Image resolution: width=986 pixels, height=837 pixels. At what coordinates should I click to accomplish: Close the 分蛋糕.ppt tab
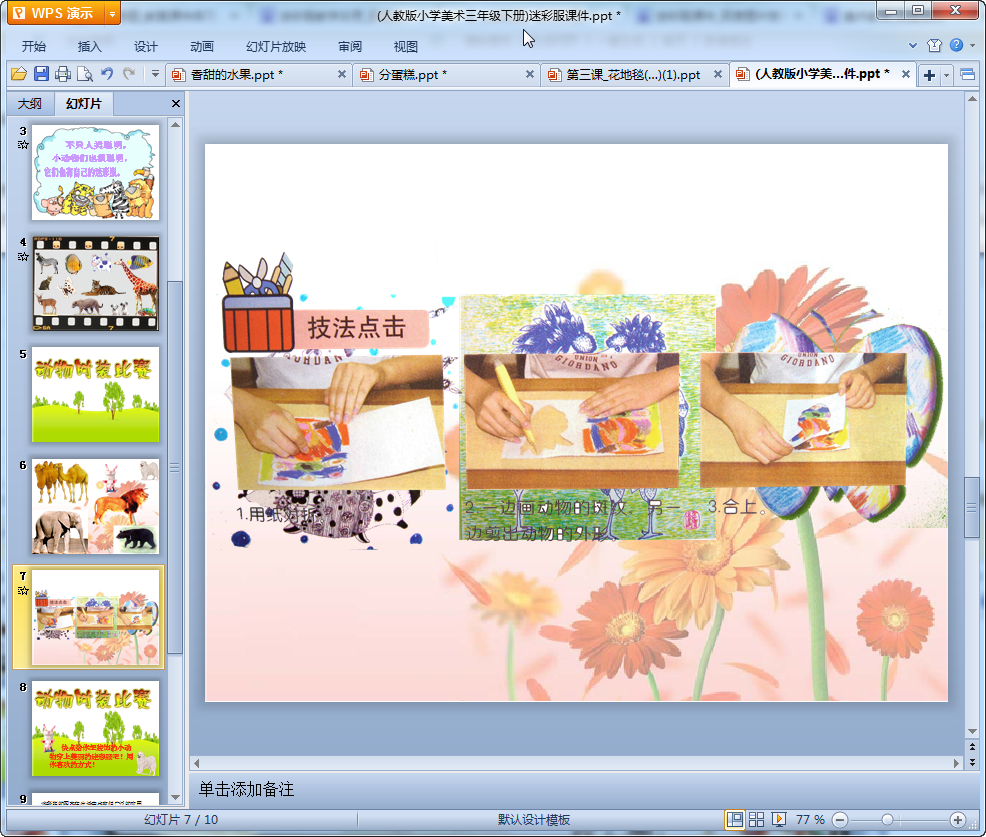coord(529,74)
